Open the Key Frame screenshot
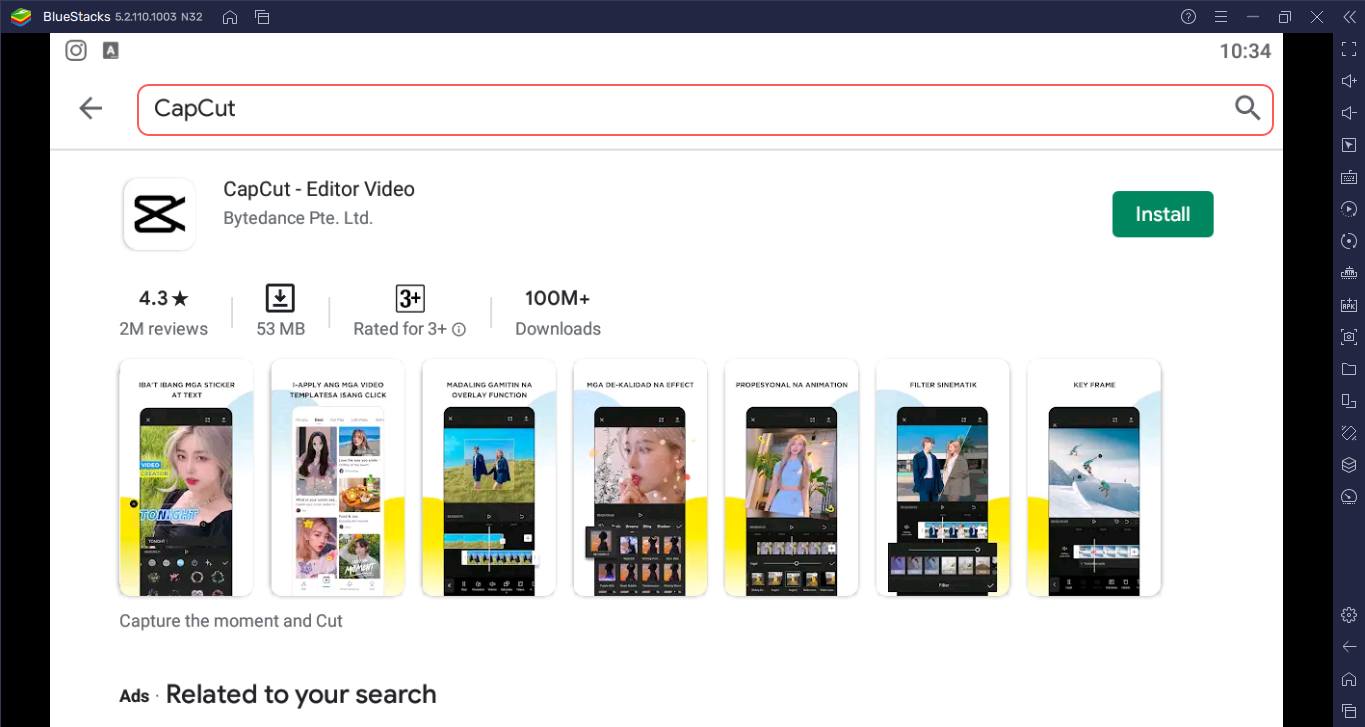Screen dimensions: 1365x727 click(1094, 478)
